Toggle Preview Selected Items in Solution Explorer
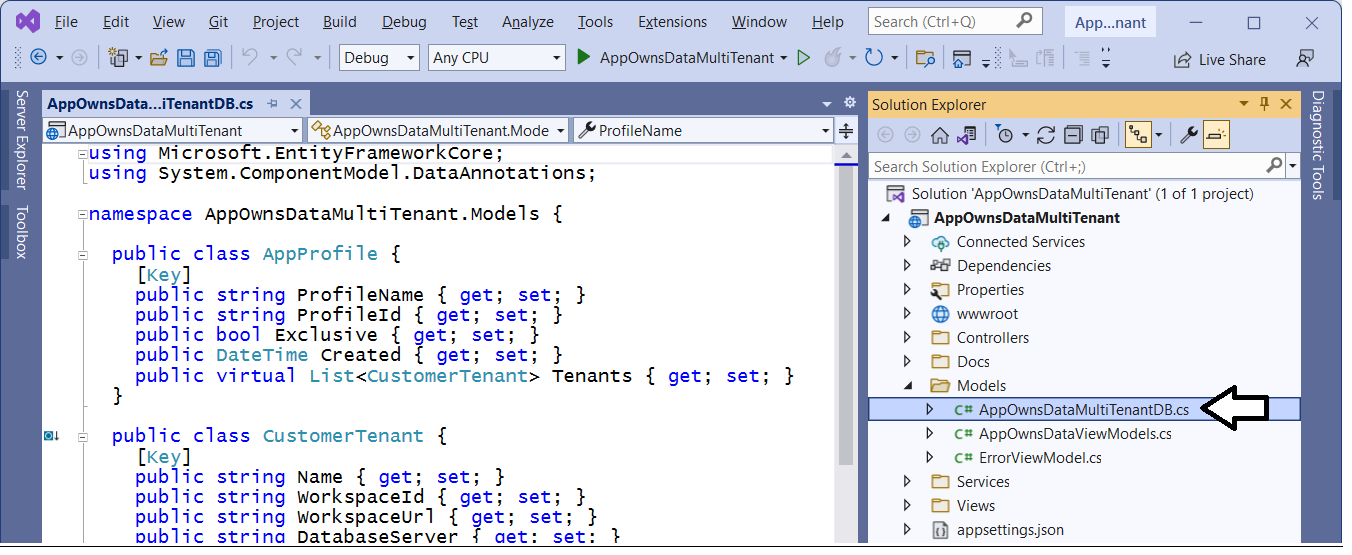This screenshot has width=1352, height=555. click(x=1216, y=135)
